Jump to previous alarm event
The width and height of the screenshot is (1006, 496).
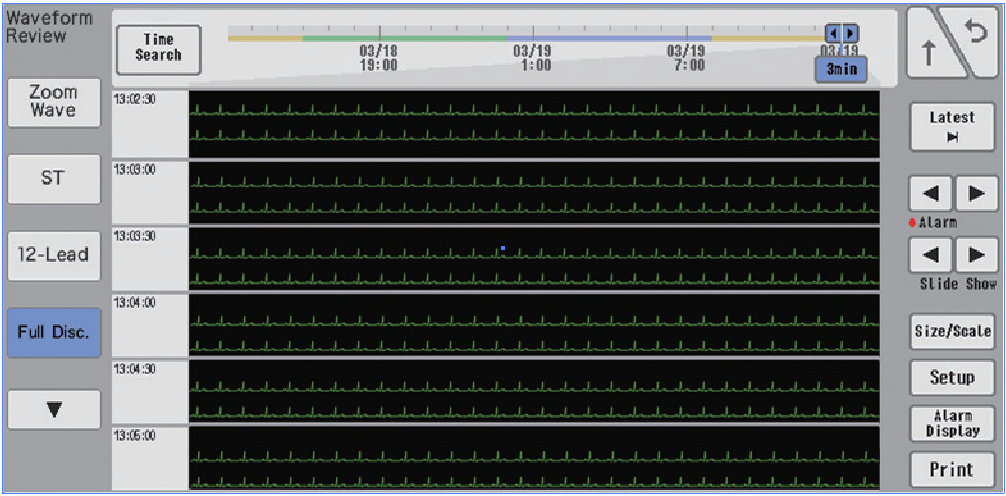tap(930, 193)
